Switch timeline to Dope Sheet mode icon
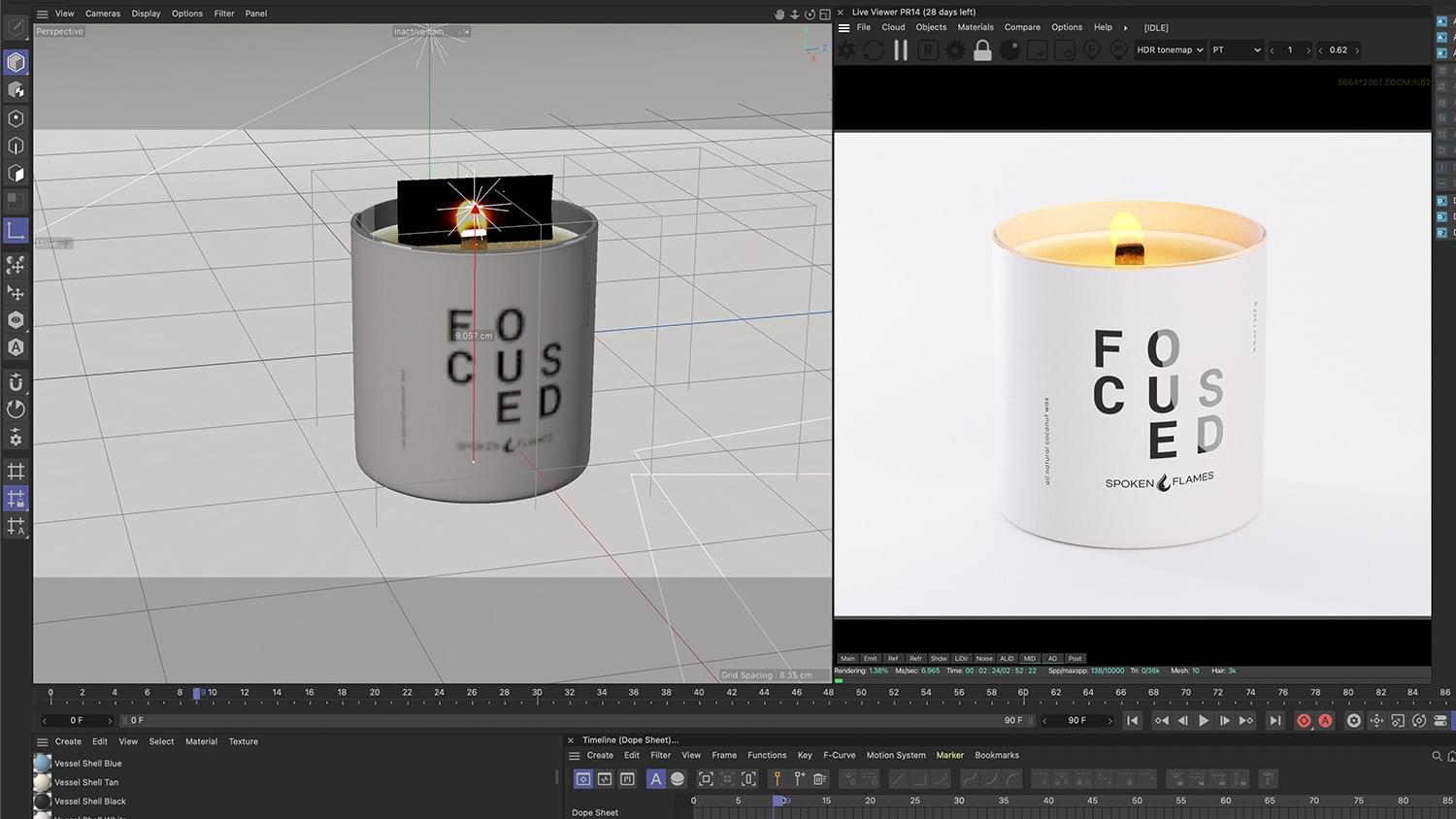The width and height of the screenshot is (1456, 819). pos(583,779)
